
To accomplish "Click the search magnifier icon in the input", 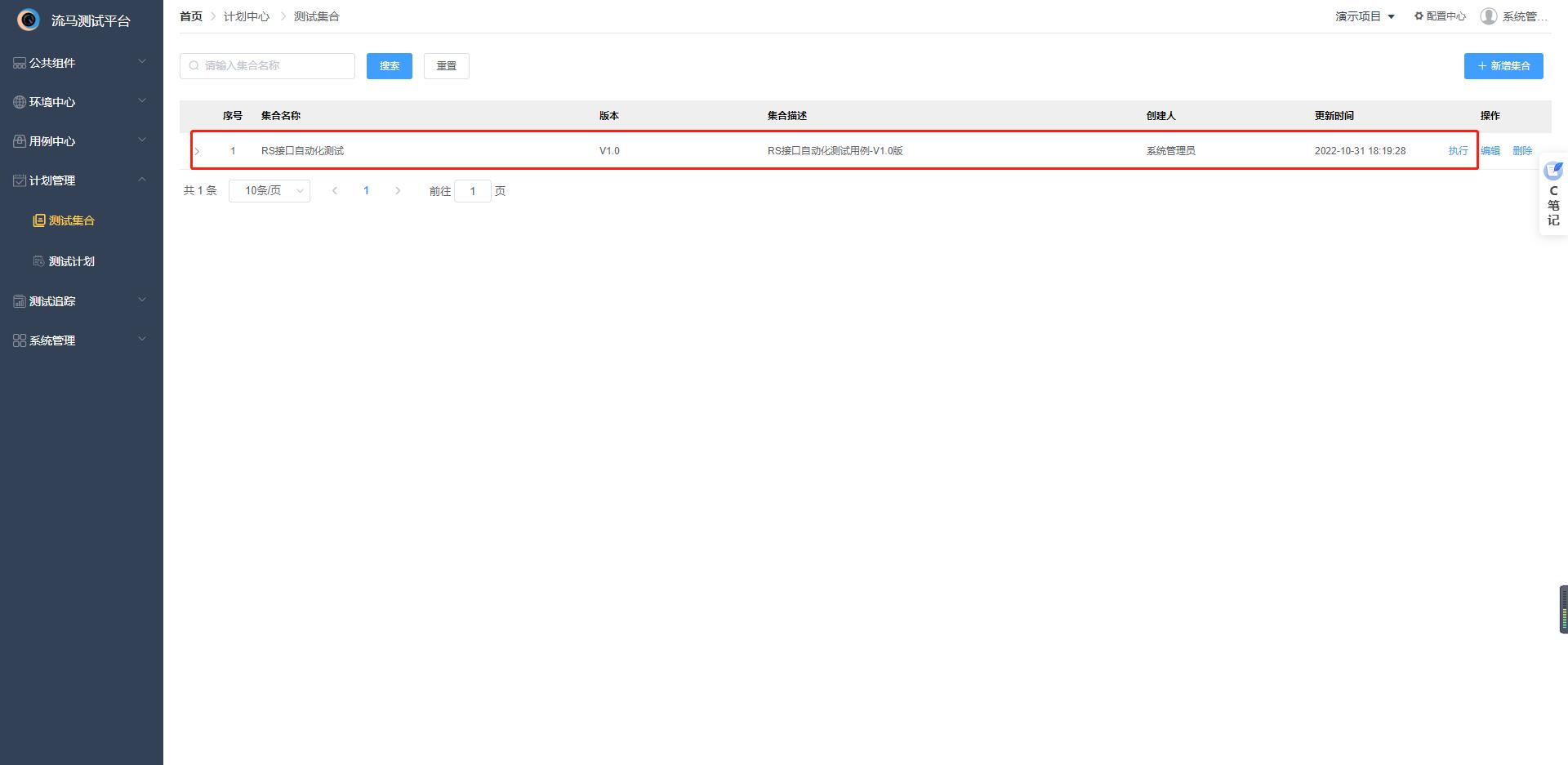I will [194, 65].
